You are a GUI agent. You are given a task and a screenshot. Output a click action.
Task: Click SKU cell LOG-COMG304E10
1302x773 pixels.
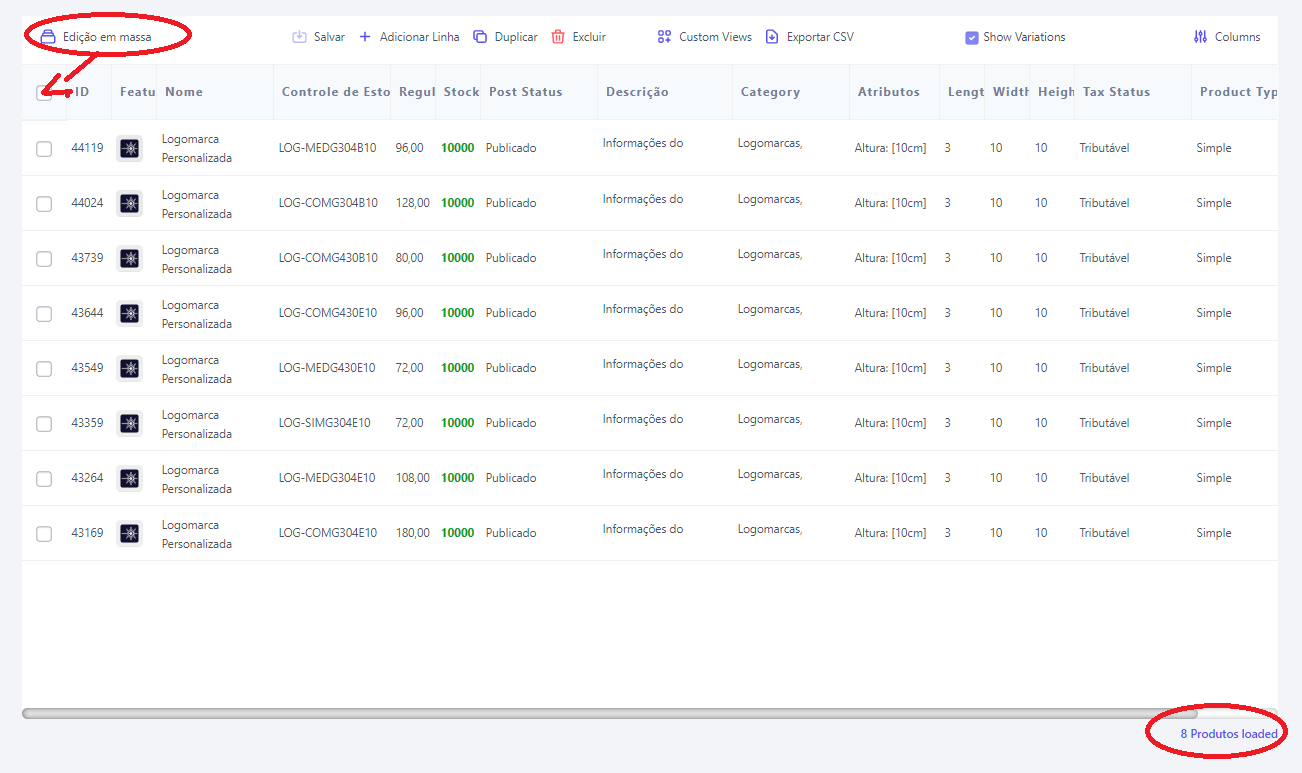(x=328, y=533)
